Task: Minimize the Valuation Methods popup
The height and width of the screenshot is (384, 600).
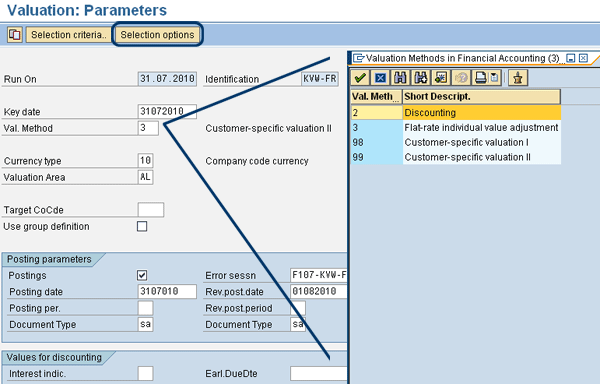Action: [x=571, y=58]
